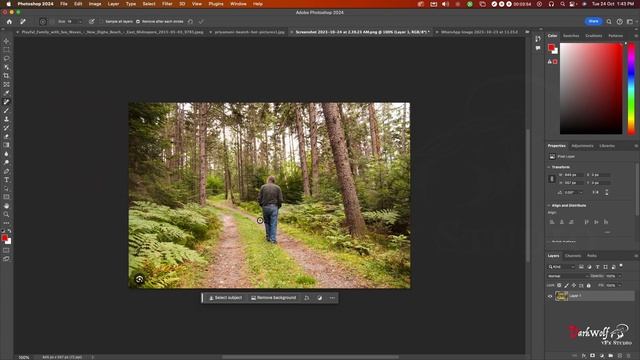The height and width of the screenshot is (360, 640).
Task: Switch to the Swatches tab
Action: (571, 36)
